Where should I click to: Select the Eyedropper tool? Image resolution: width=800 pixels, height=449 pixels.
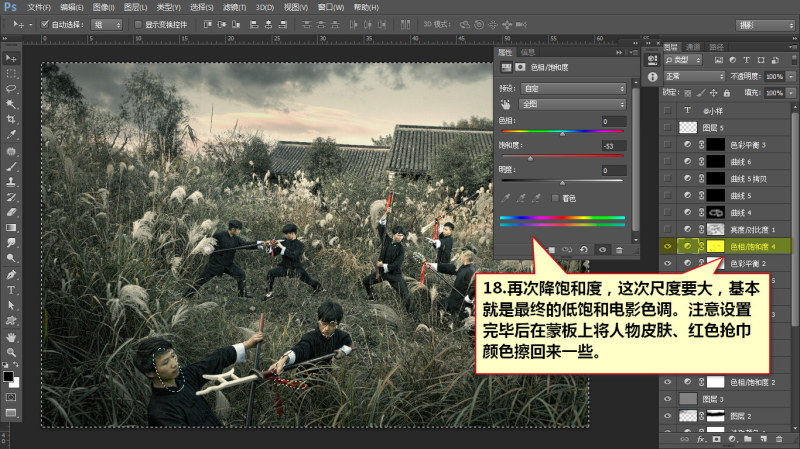click(11, 135)
